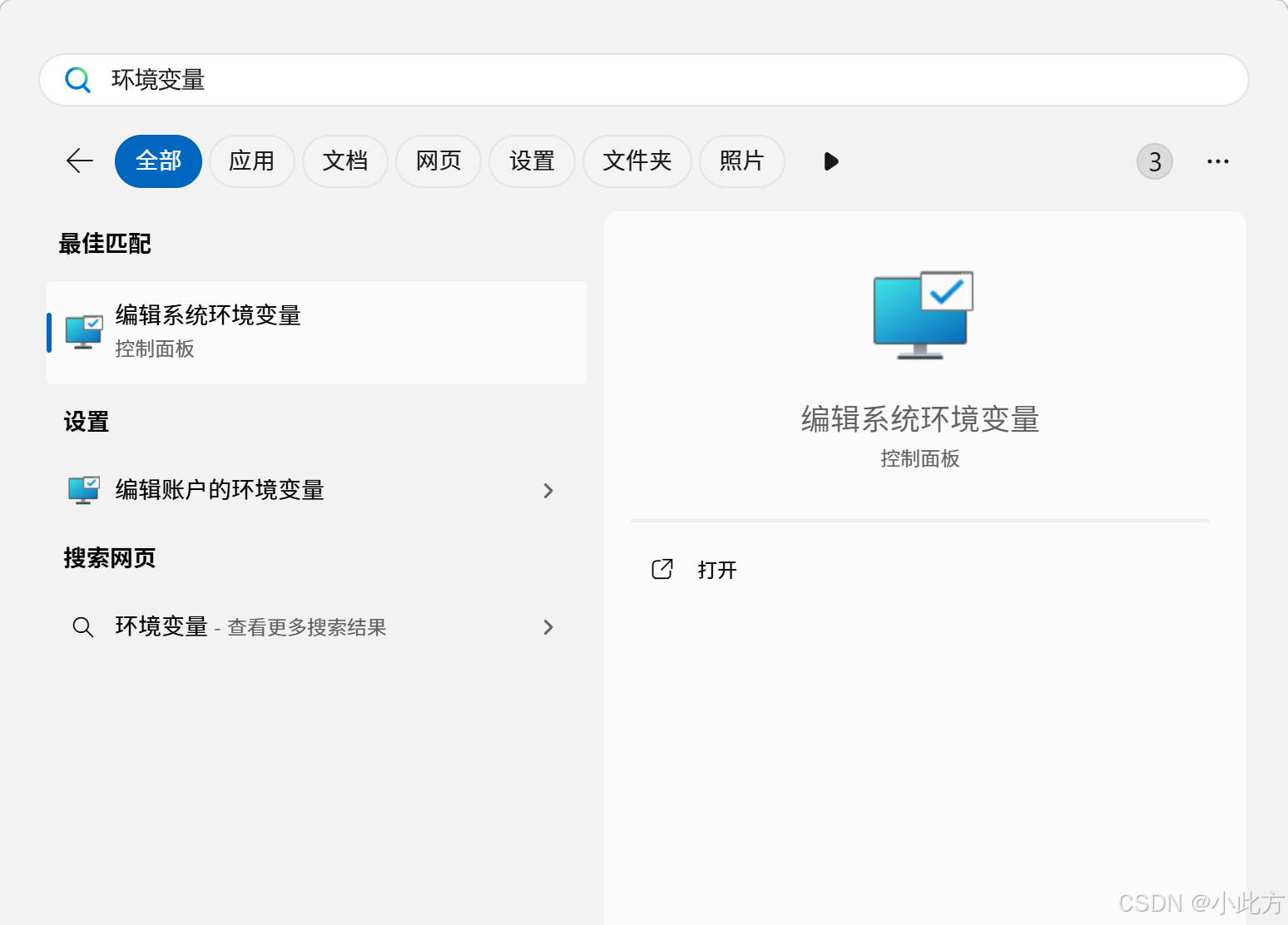The image size is (1288, 925).
Task: Click the open-external icon next to 打开
Action: pyautogui.click(x=662, y=569)
